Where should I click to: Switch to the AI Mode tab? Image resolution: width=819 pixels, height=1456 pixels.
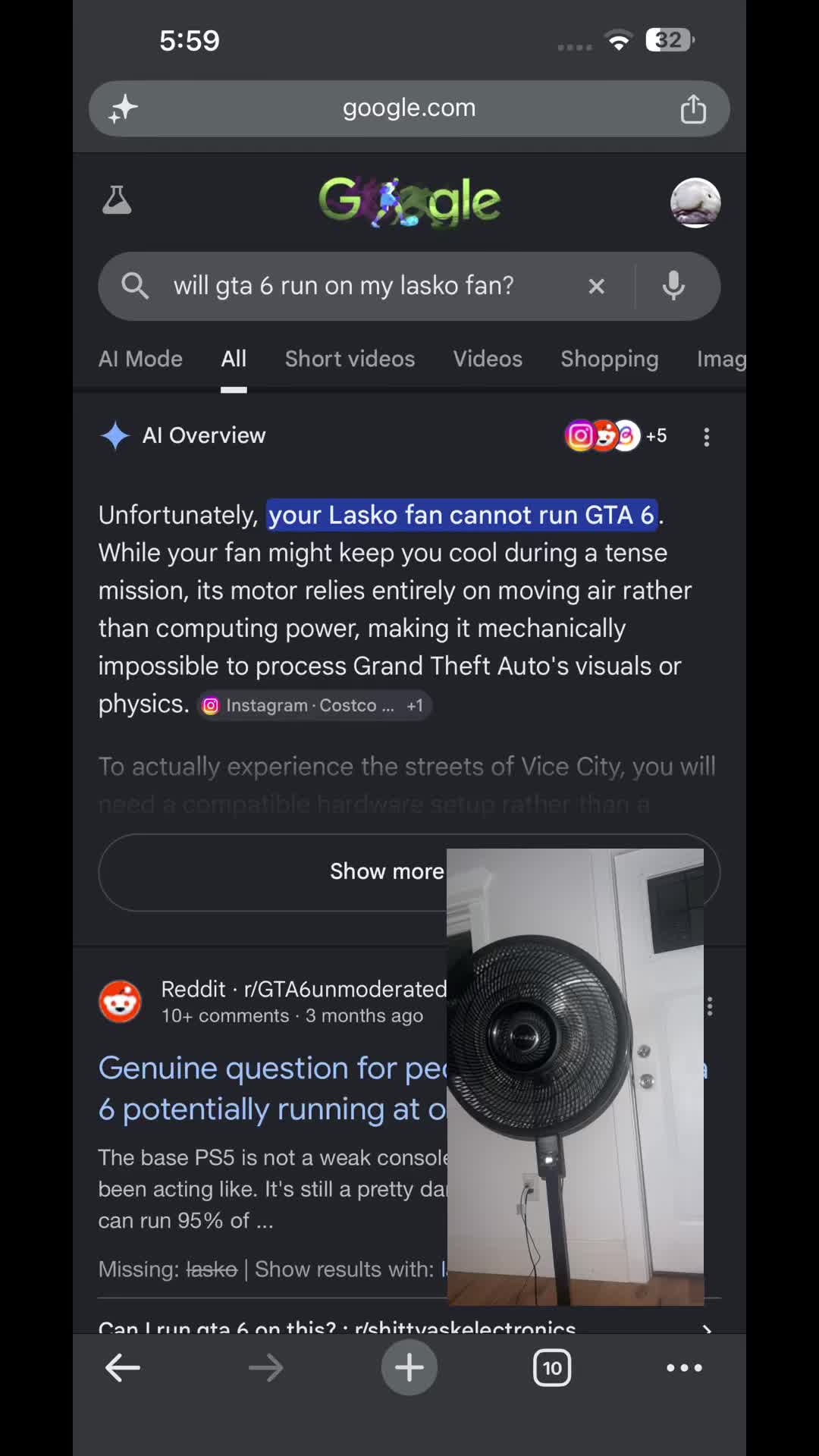[x=140, y=359]
